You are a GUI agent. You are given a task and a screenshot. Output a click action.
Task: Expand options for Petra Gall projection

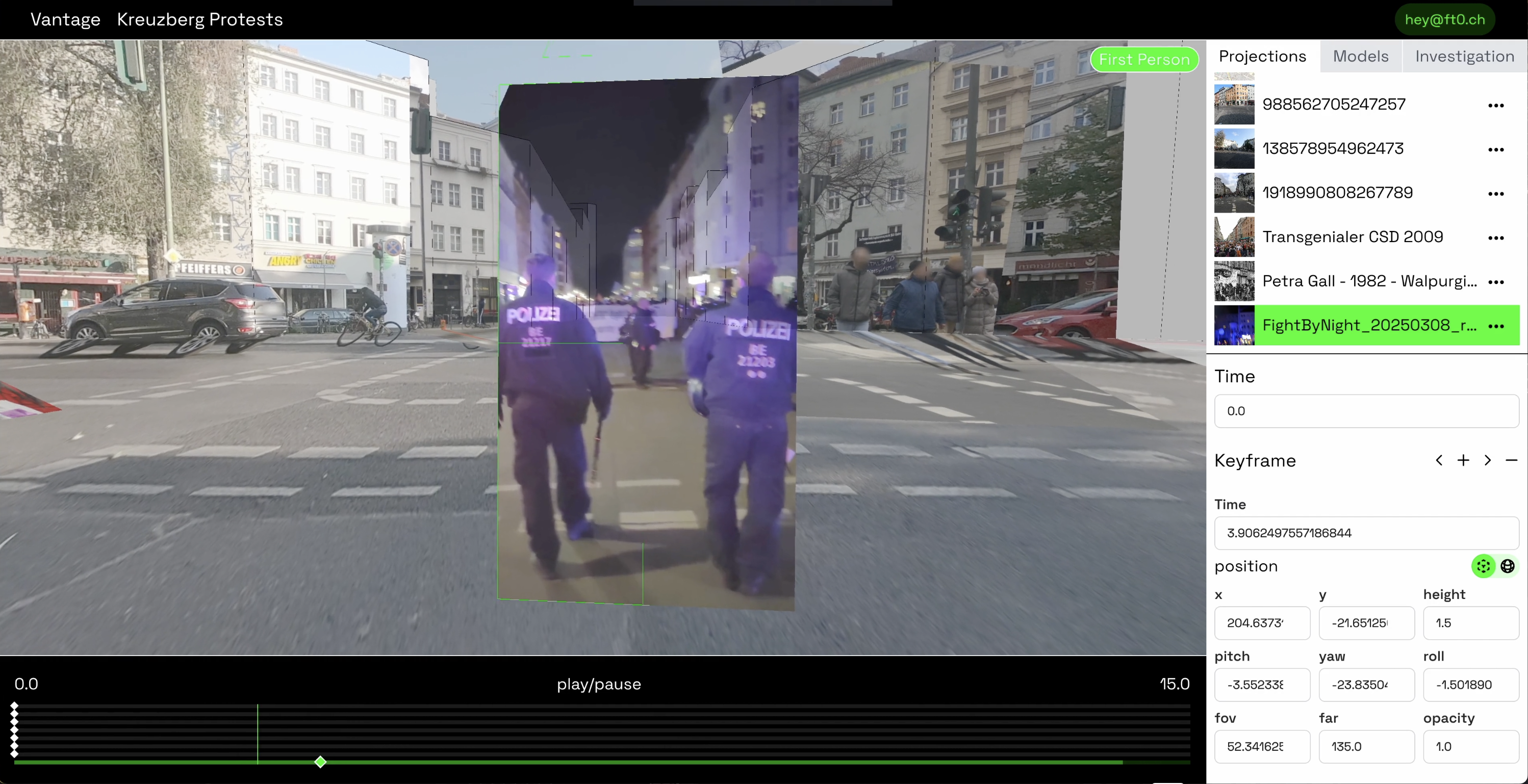coord(1496,282)
